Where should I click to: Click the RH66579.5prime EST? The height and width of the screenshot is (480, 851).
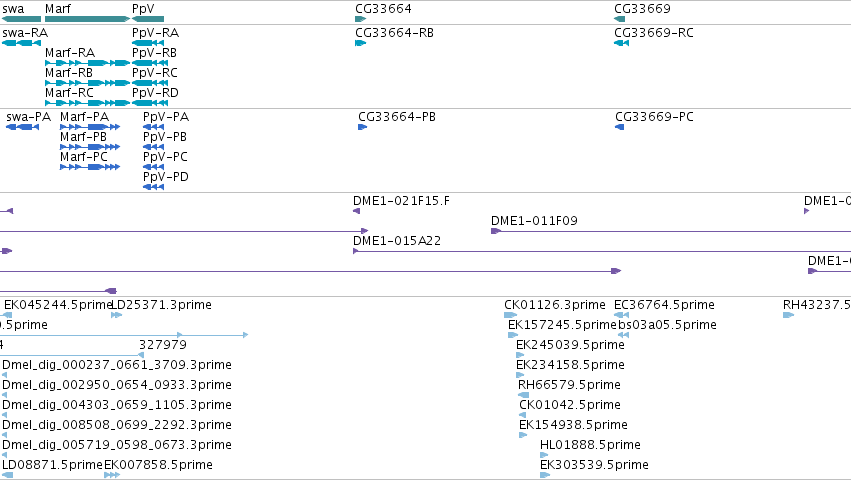click(523, 395)
